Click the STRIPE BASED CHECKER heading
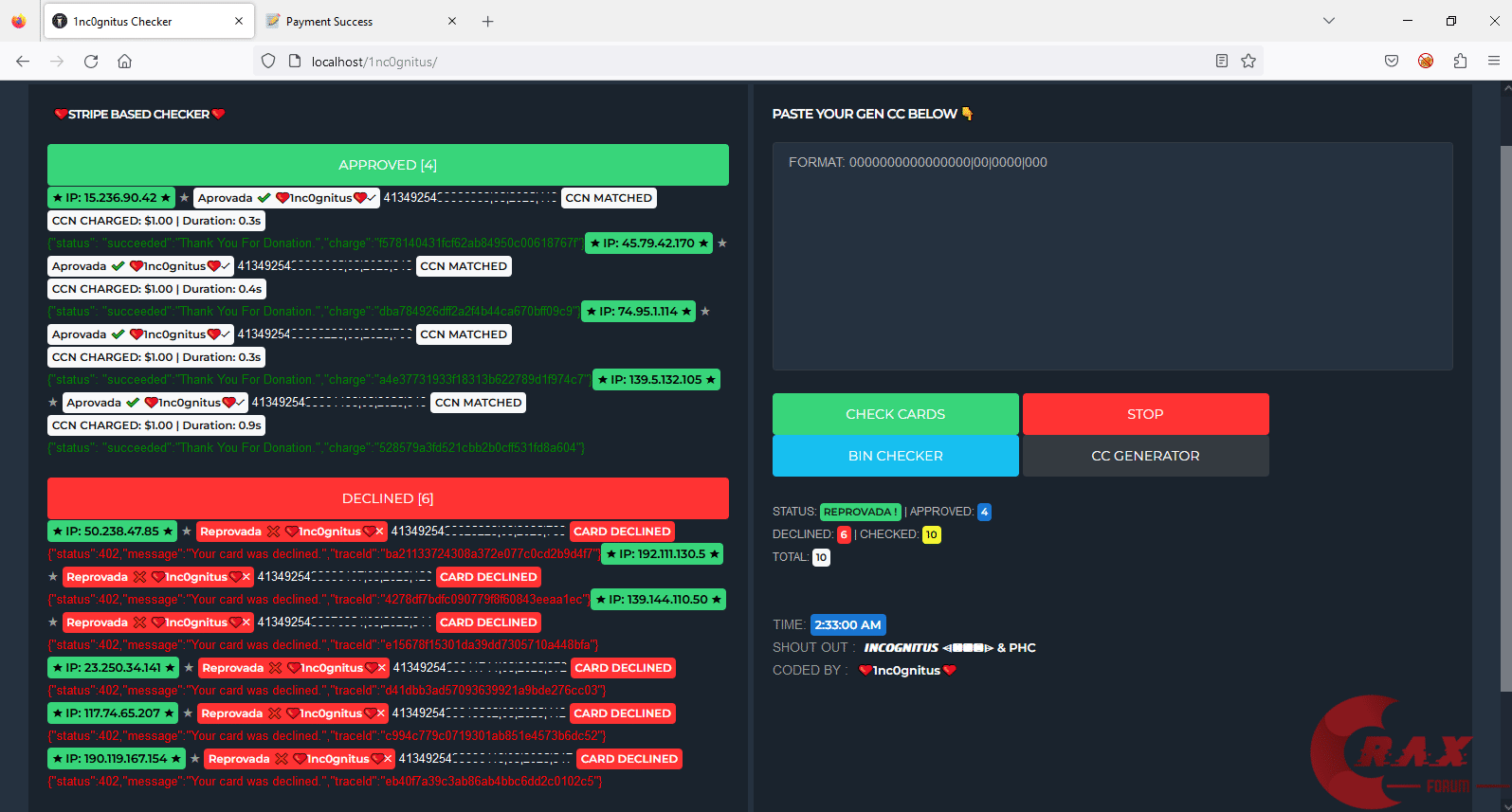Screen dimensions: 1512x812 coord(139,115)
